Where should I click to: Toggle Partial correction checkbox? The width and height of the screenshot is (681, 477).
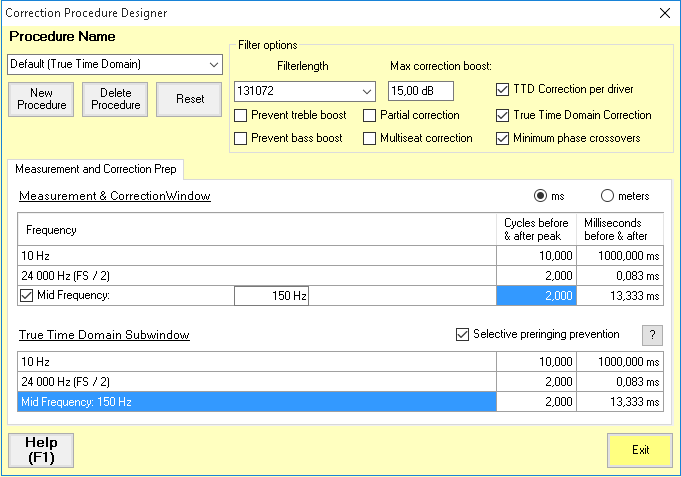click(x=370, y=115)
